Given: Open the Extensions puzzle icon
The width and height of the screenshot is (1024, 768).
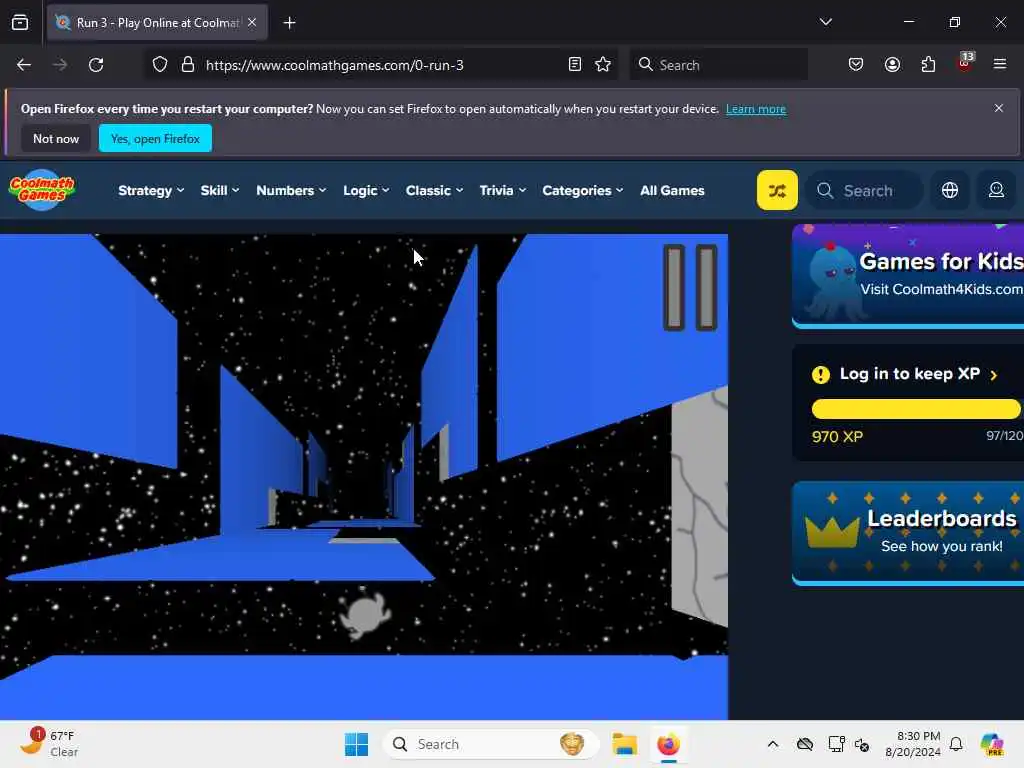Looking at the screenshot, I should pos(928,65).
